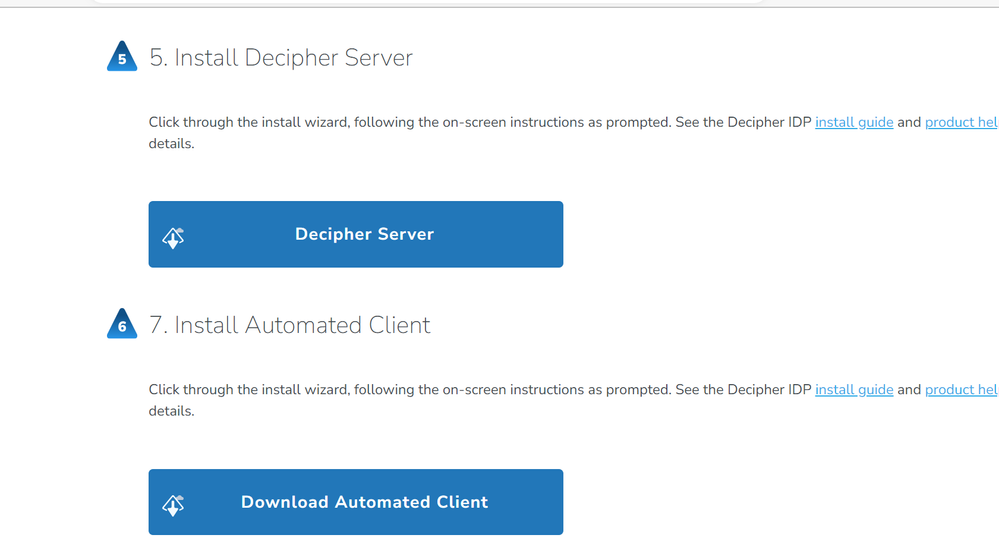Click the word 'details.' under Automated Client instructions
The image size is (999, 537).
pos(171,411)
